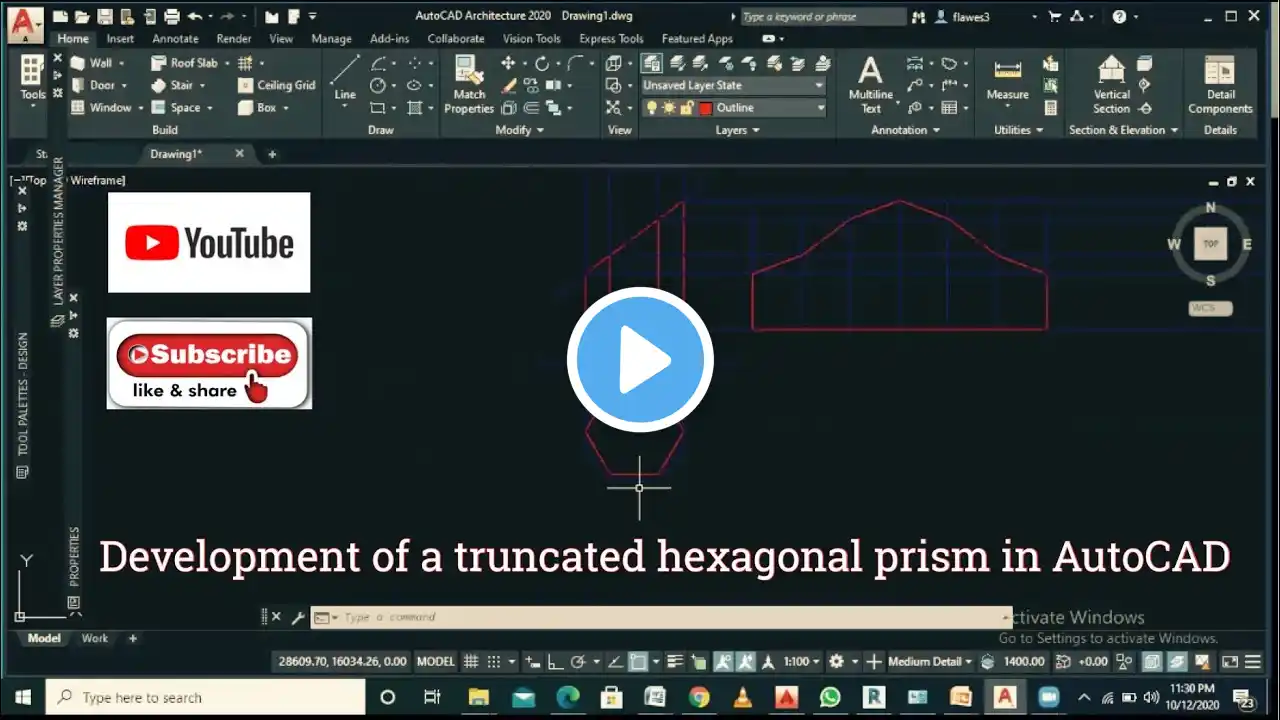Expand the Utilities panel
The height and width of the screenshot is (720, 1280).
[x=1019, y=130]
